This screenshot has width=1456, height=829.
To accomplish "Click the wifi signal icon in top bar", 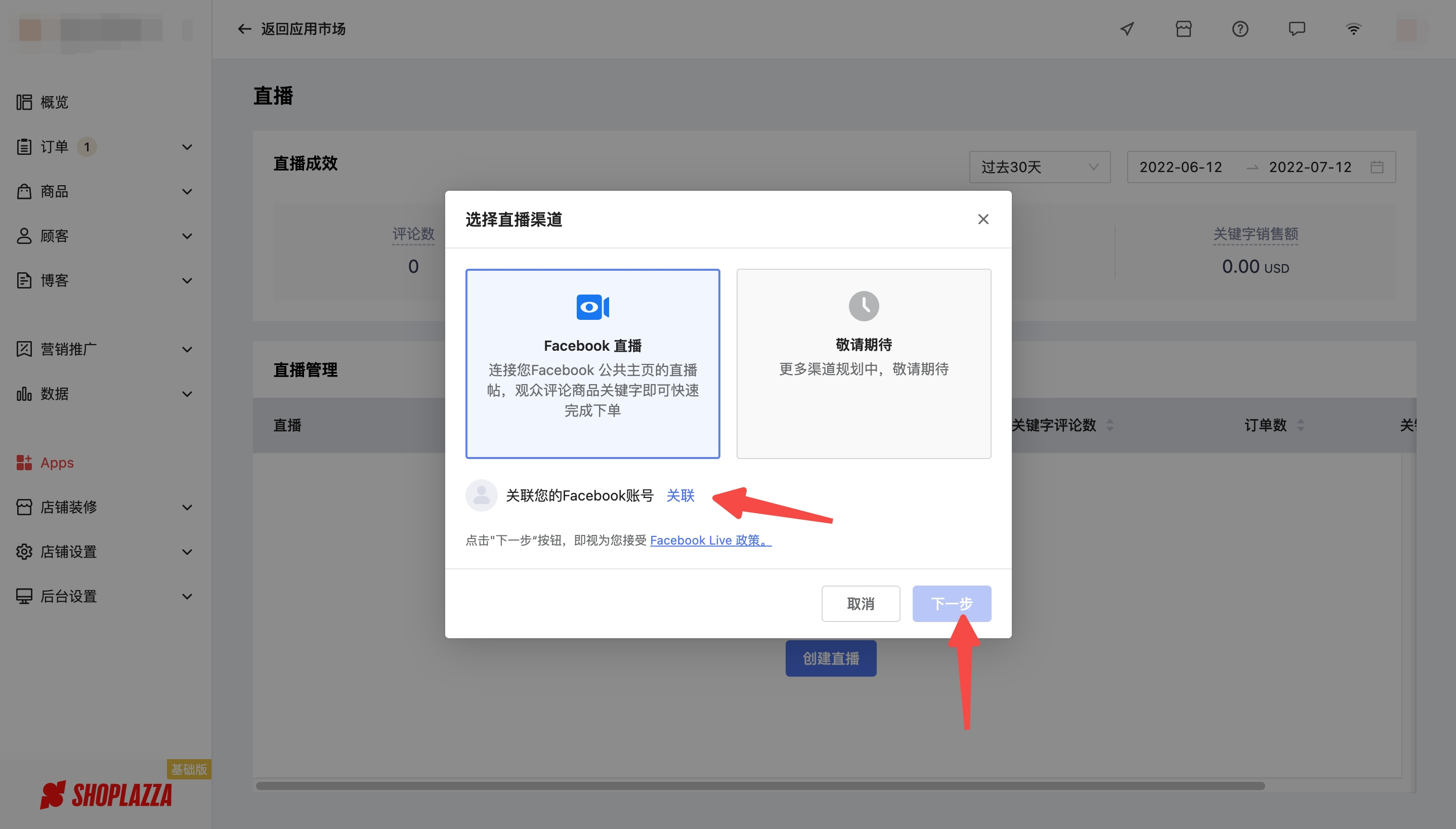I will click(x=1353, y=28).
